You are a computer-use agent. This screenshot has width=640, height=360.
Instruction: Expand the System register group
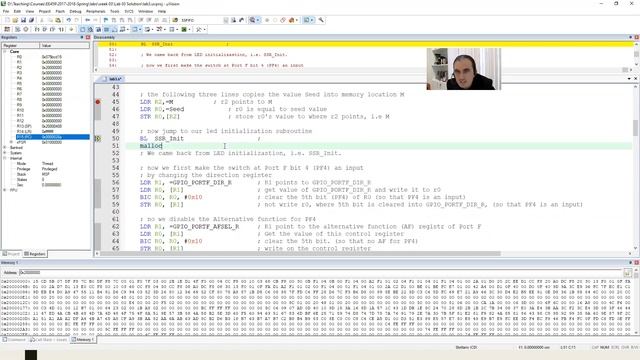click(5, 153)
